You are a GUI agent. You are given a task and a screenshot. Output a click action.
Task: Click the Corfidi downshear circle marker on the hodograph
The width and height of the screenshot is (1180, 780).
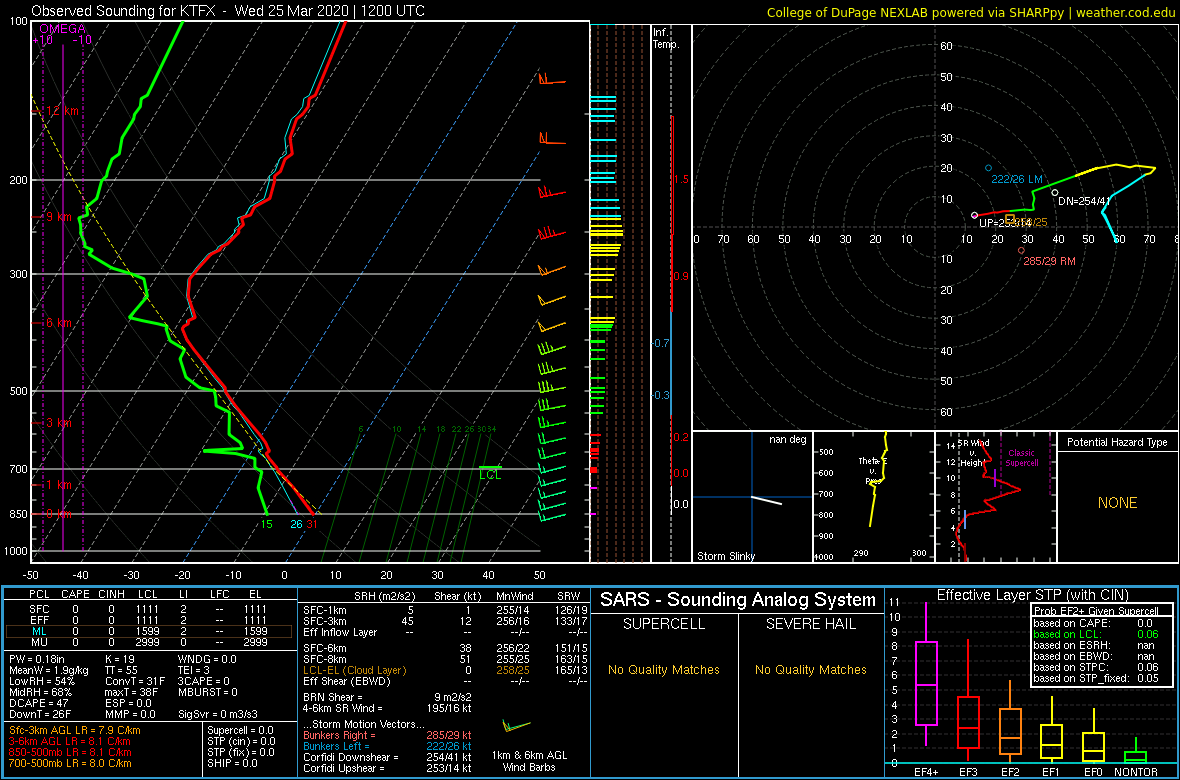tap(1054, 193)
